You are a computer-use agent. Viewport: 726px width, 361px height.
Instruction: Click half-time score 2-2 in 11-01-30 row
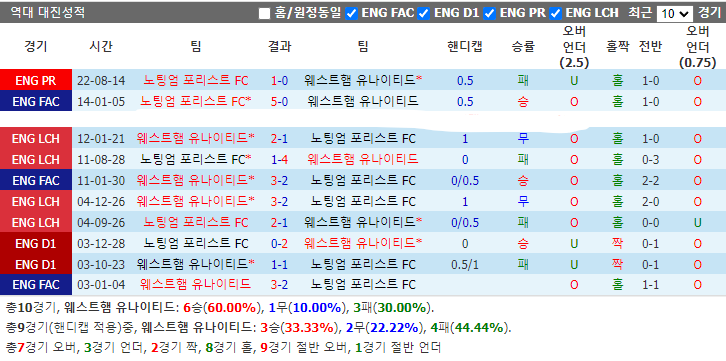pyautogui.click(x=651, y=180)
